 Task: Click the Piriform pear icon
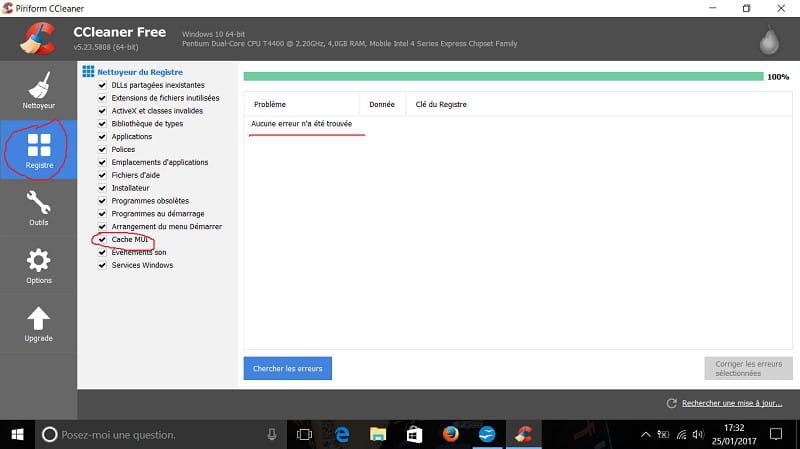coord(769,40)
